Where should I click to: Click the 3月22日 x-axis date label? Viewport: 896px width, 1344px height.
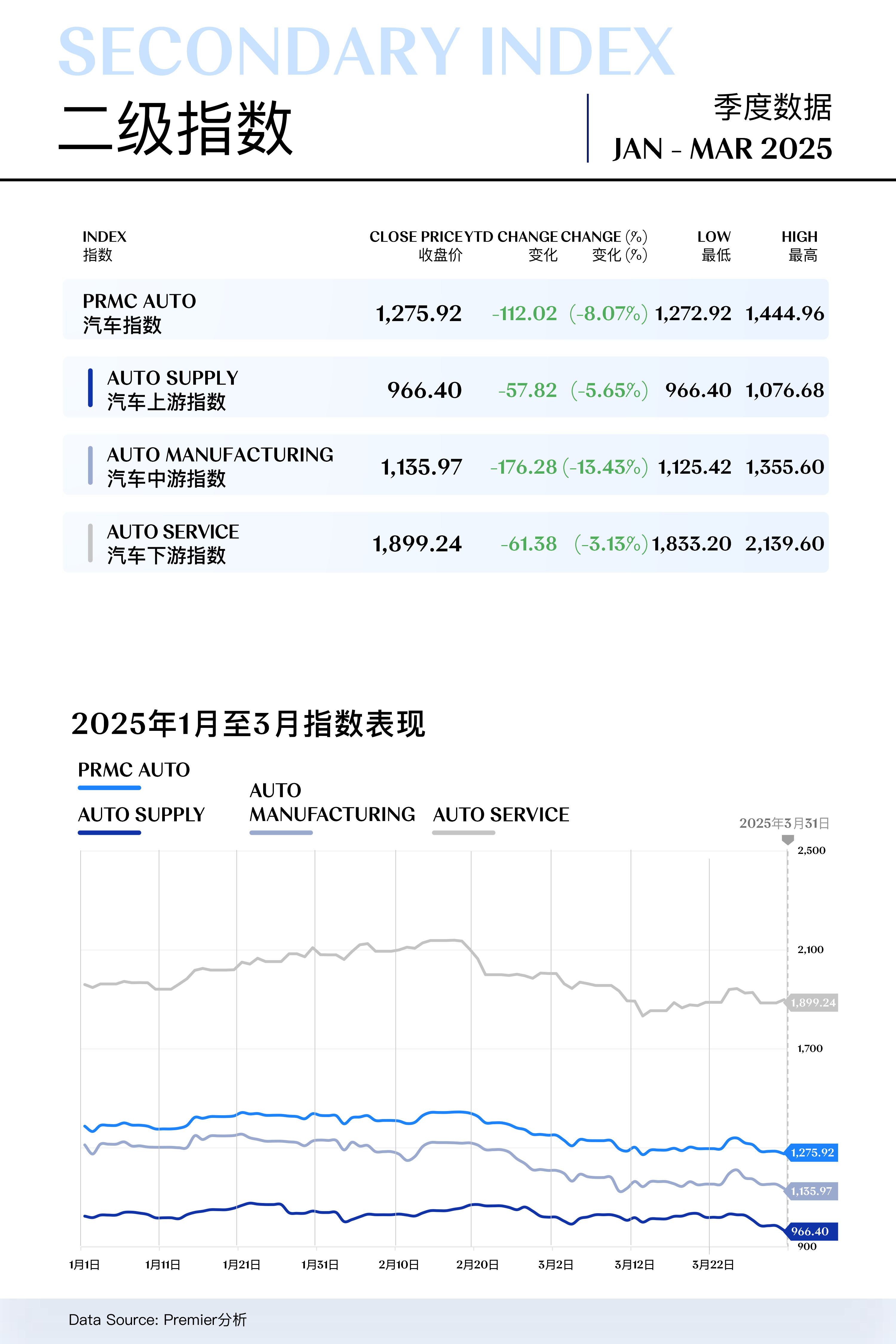[x=713, y=1265]
